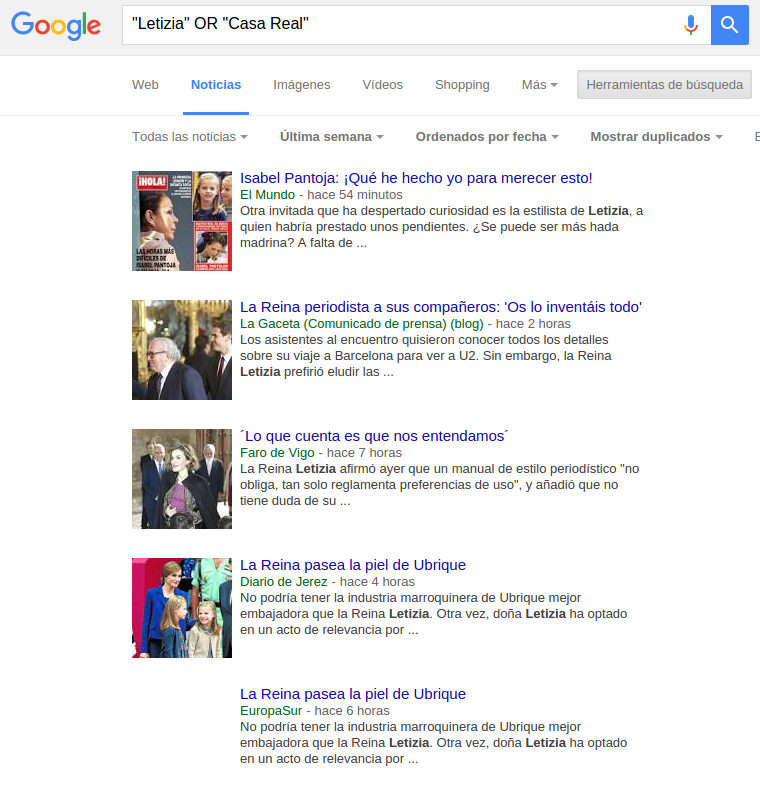
Task: Expand the Mostrar duplicados dropdown
Action: click(656, 137)
